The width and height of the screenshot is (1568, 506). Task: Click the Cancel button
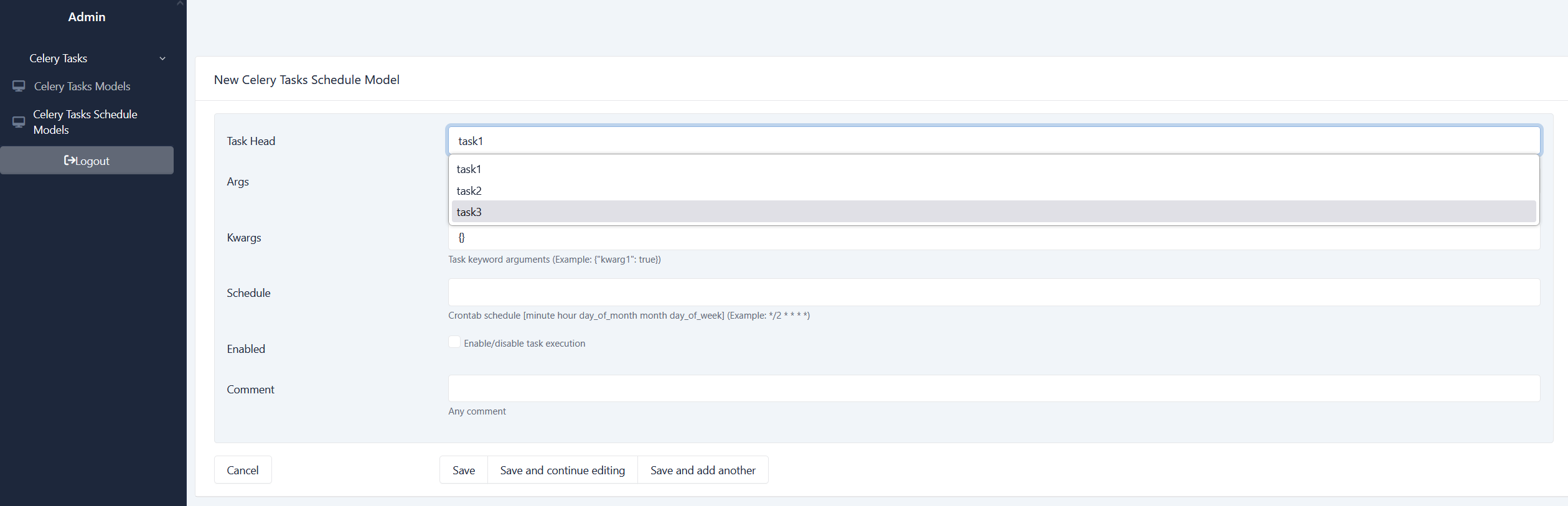point(243,470)
